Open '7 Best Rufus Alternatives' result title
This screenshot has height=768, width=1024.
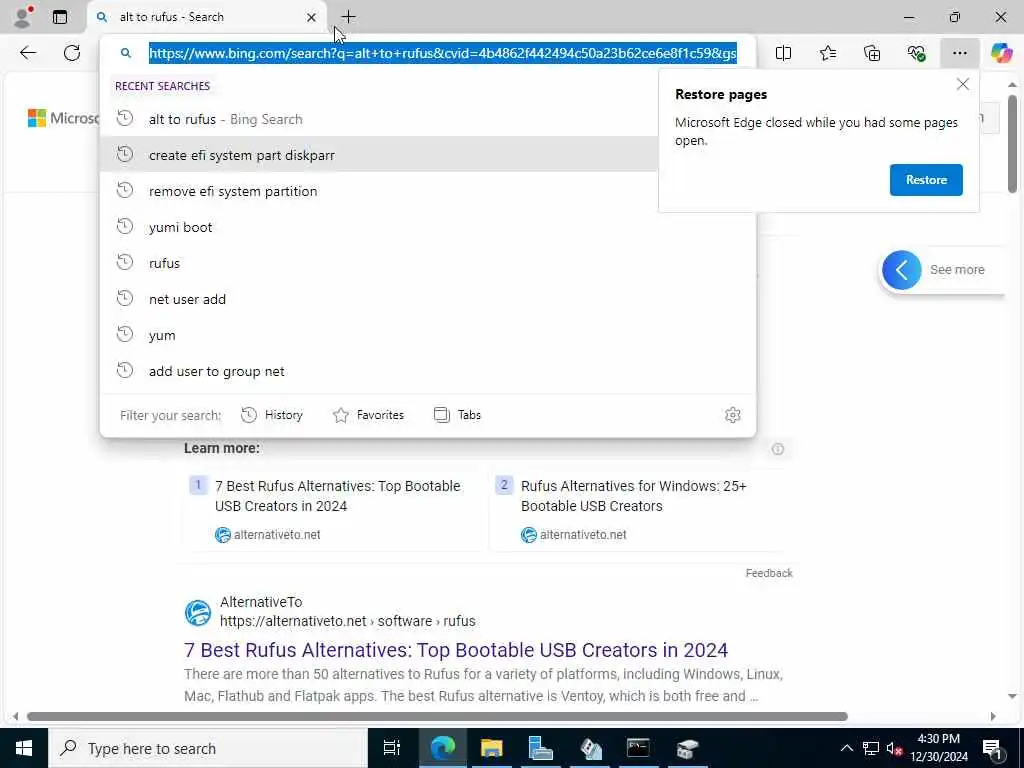tap(456, 650)
